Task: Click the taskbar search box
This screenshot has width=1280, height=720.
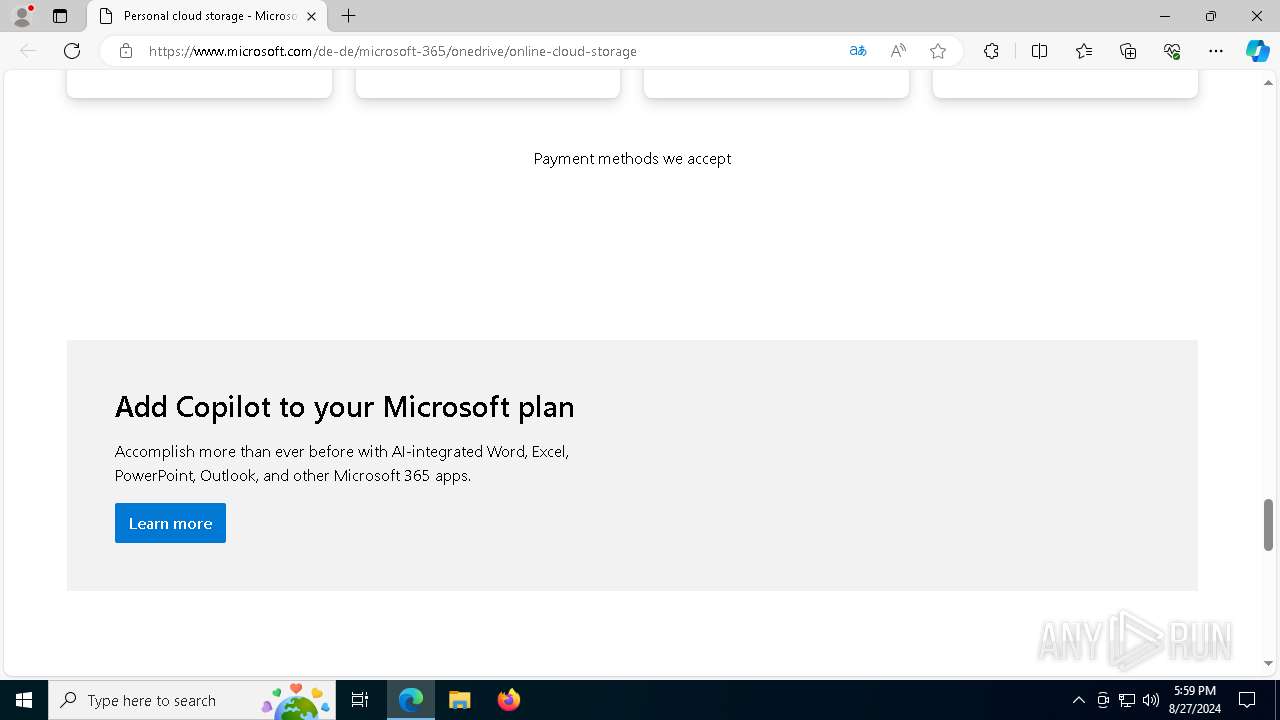Action: [x=191, y=700]
